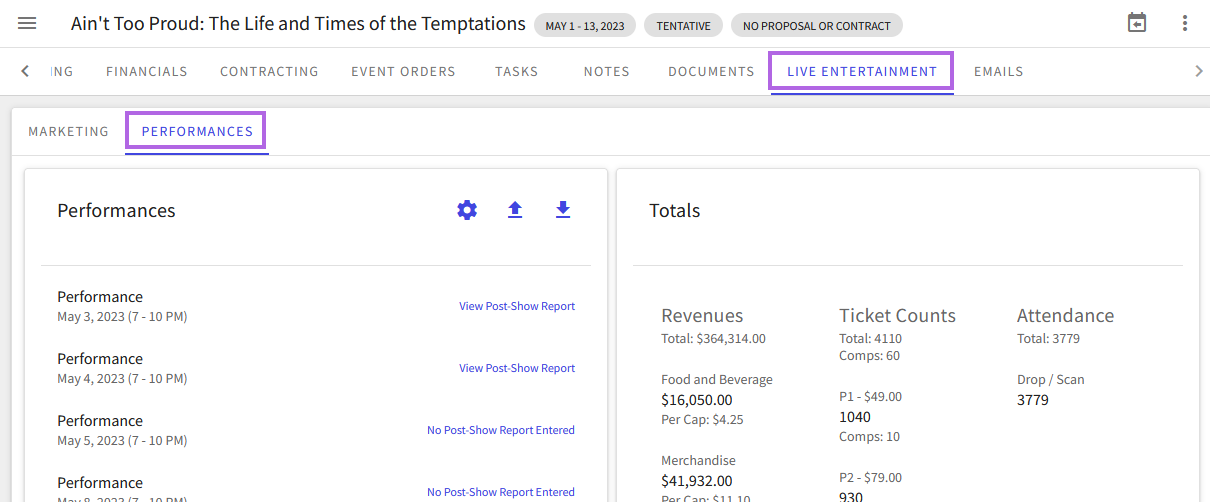Open the calendar return icon
Image resolution: width=1210 pixels, height=502 pixels.
pyautogui.click(x=1137, y=23)
